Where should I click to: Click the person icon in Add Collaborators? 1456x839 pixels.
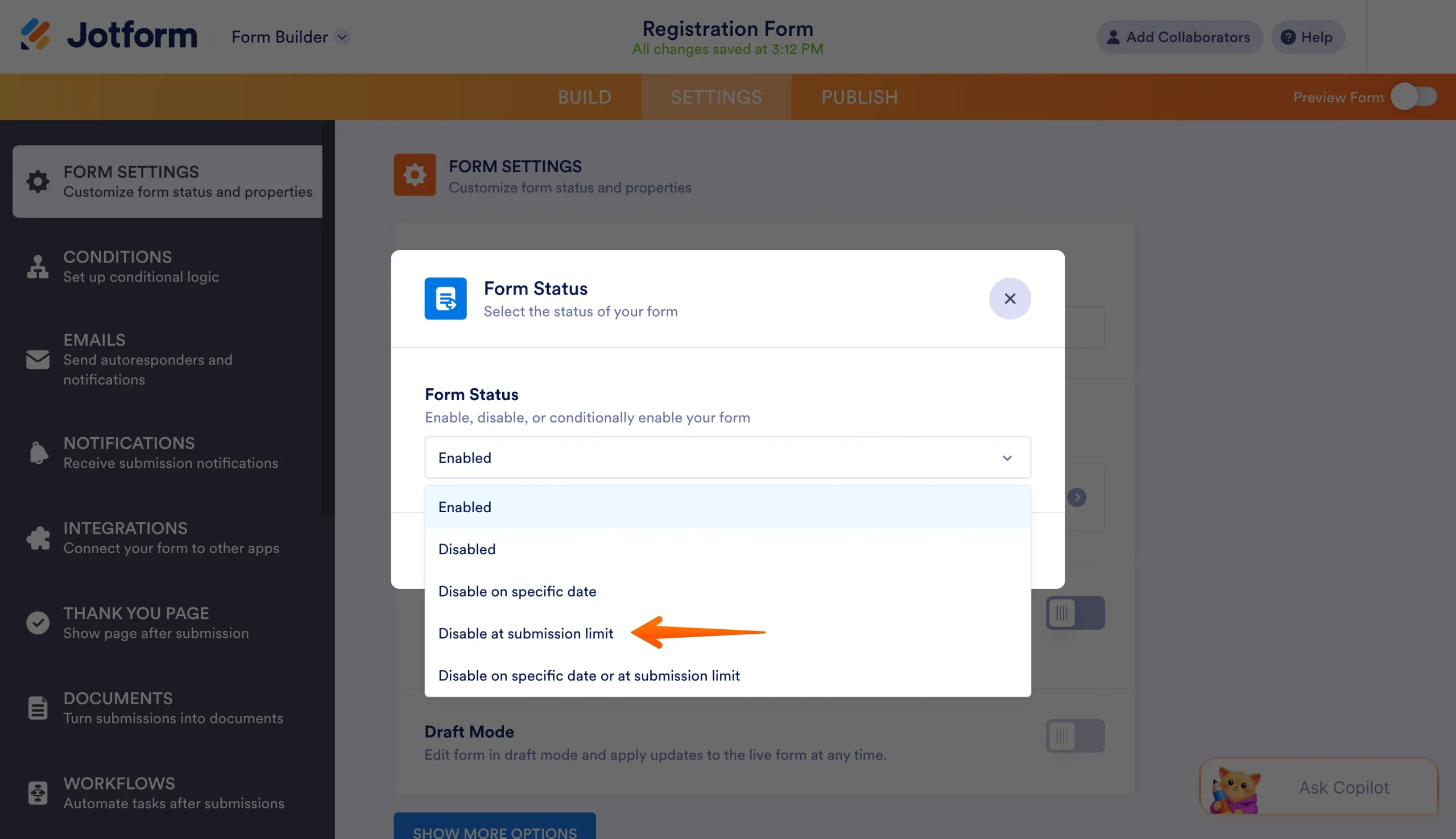click(x=1113, y=37)
